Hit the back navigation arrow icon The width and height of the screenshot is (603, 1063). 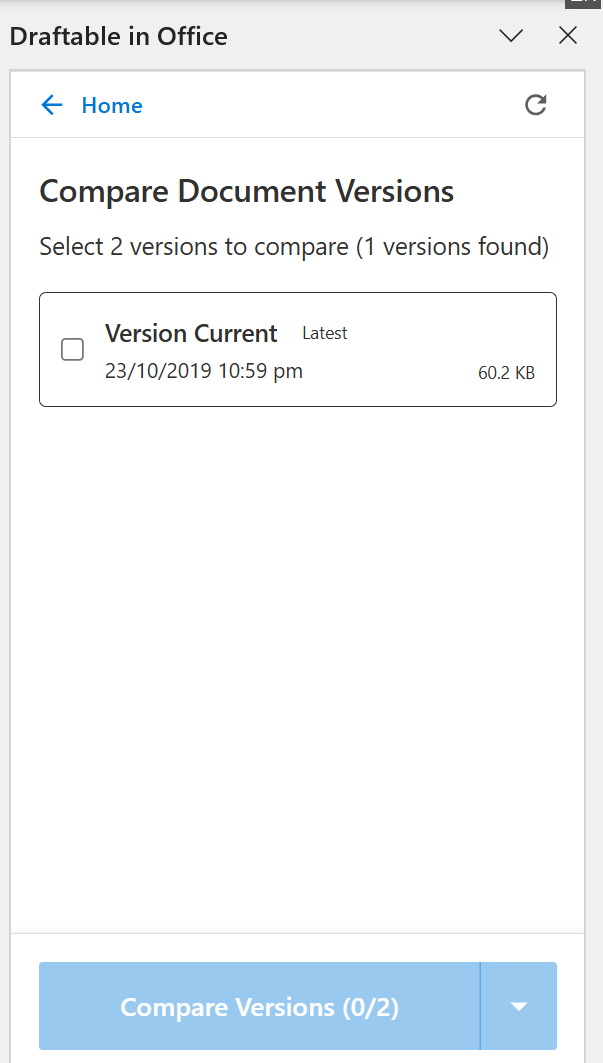(x=51, y=105)
